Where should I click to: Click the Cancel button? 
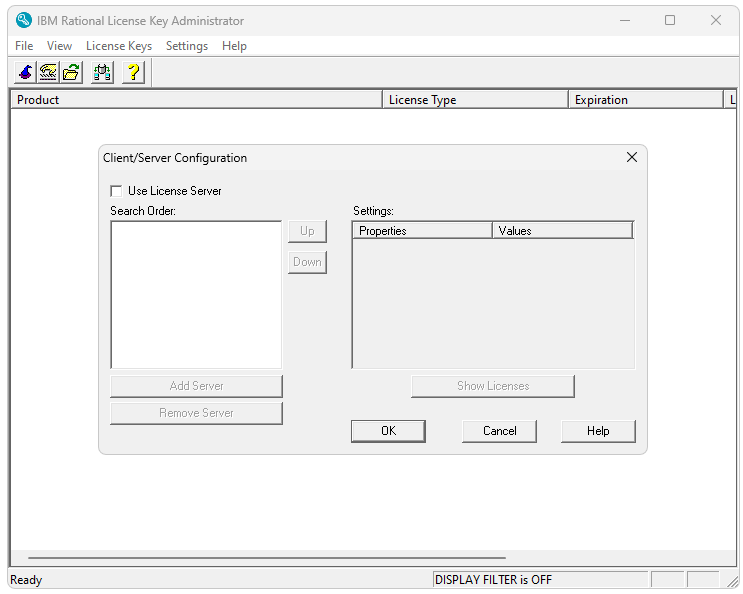point(499,431)
